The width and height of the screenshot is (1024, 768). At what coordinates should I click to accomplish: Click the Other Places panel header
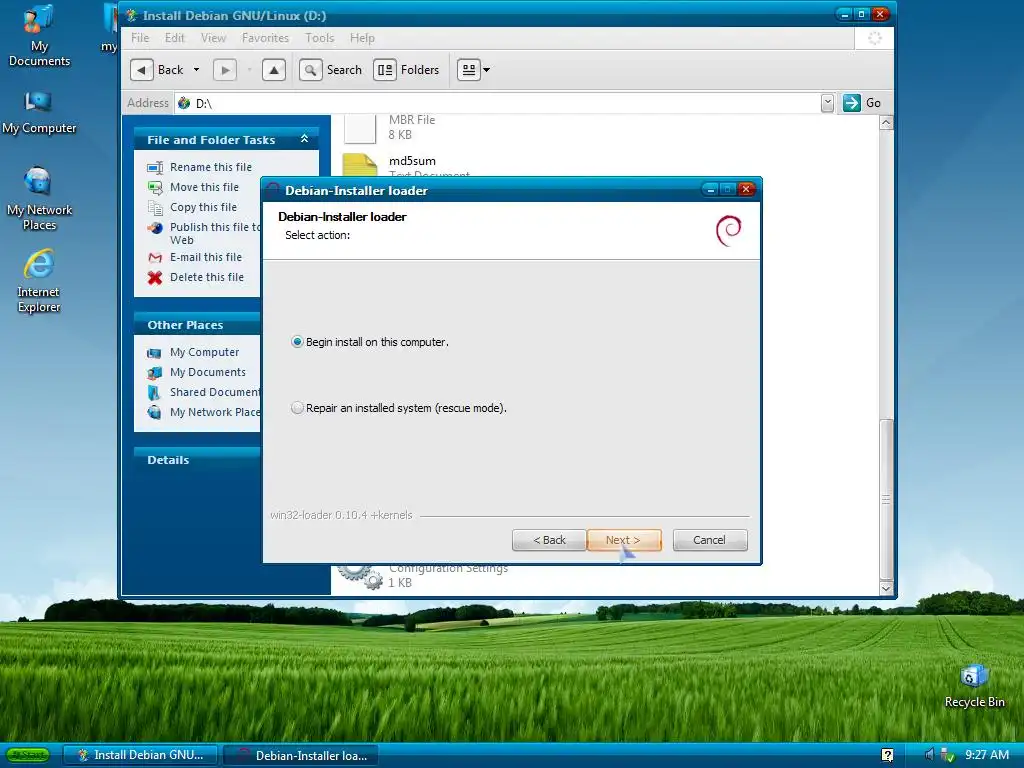197,325
